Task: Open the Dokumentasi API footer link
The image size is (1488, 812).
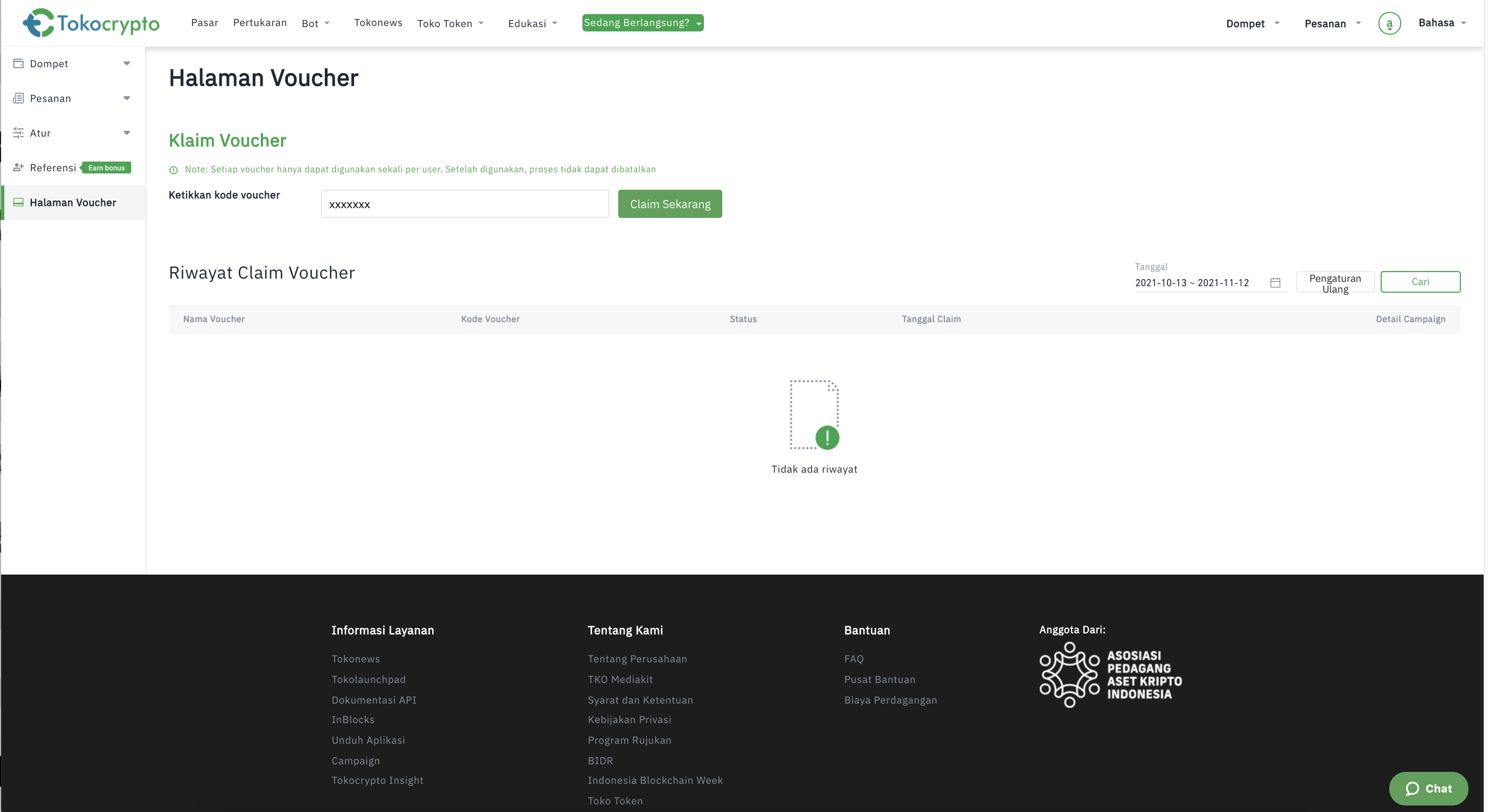Action: (x=374, y=700)
